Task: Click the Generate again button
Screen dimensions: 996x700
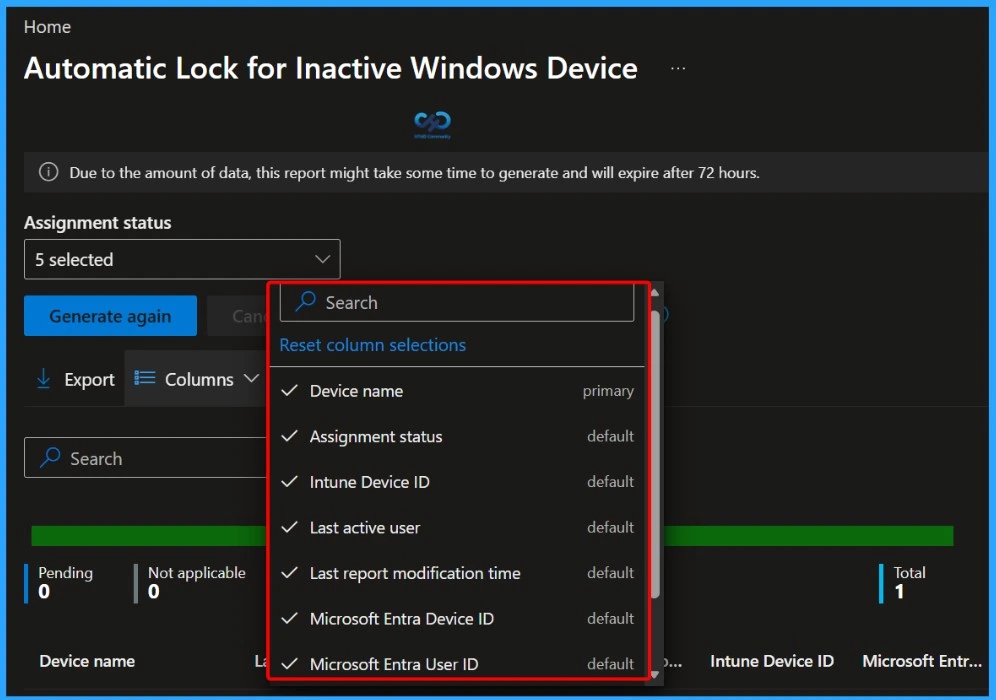Action: [111, 316]
